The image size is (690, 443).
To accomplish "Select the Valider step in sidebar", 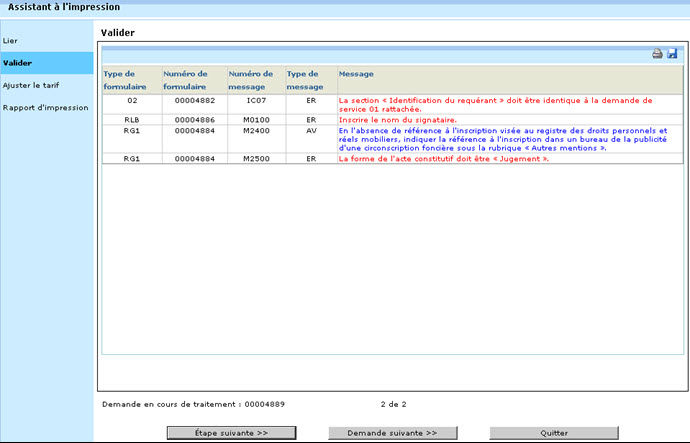I will [46, 63].
